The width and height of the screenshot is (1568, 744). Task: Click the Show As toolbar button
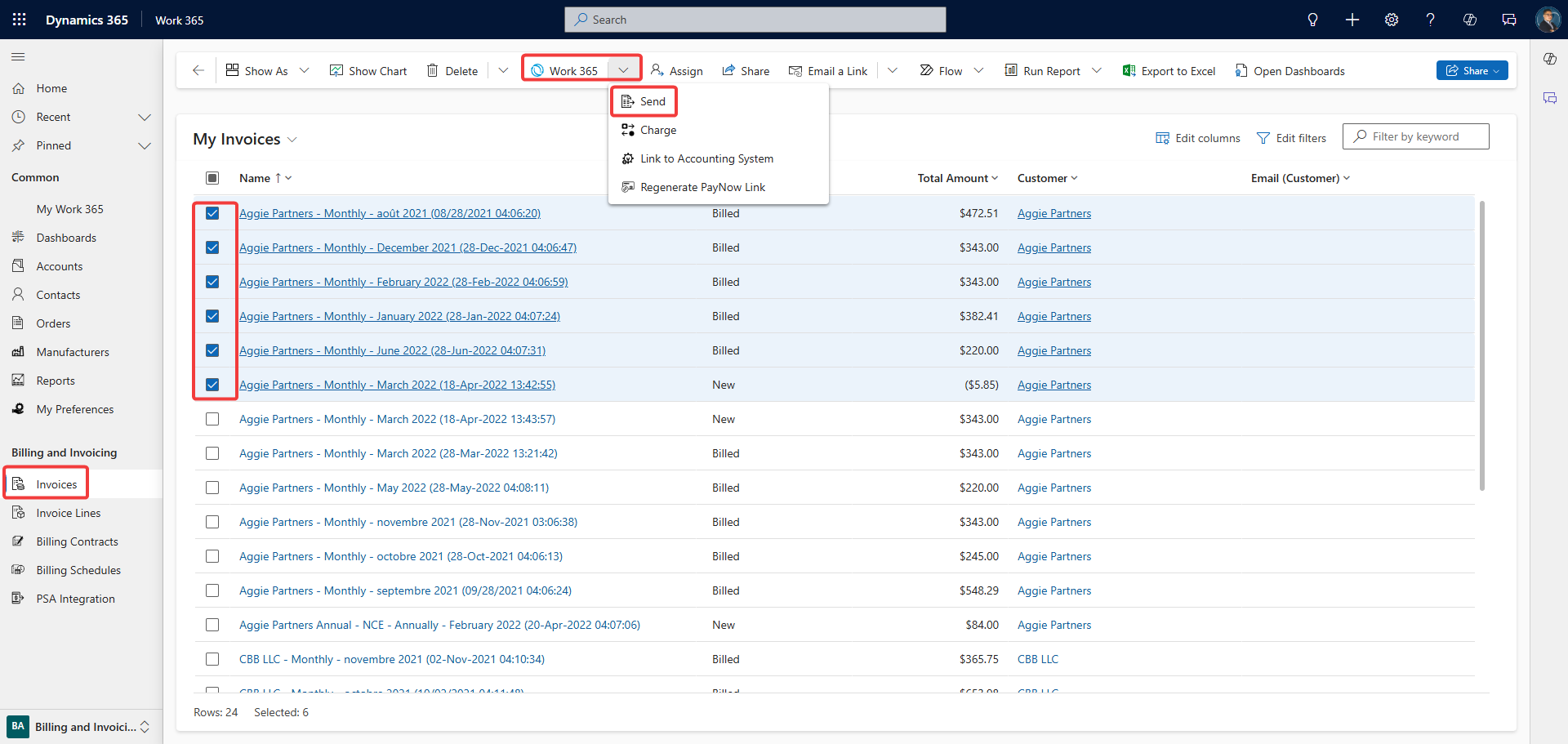coord(257,71)
